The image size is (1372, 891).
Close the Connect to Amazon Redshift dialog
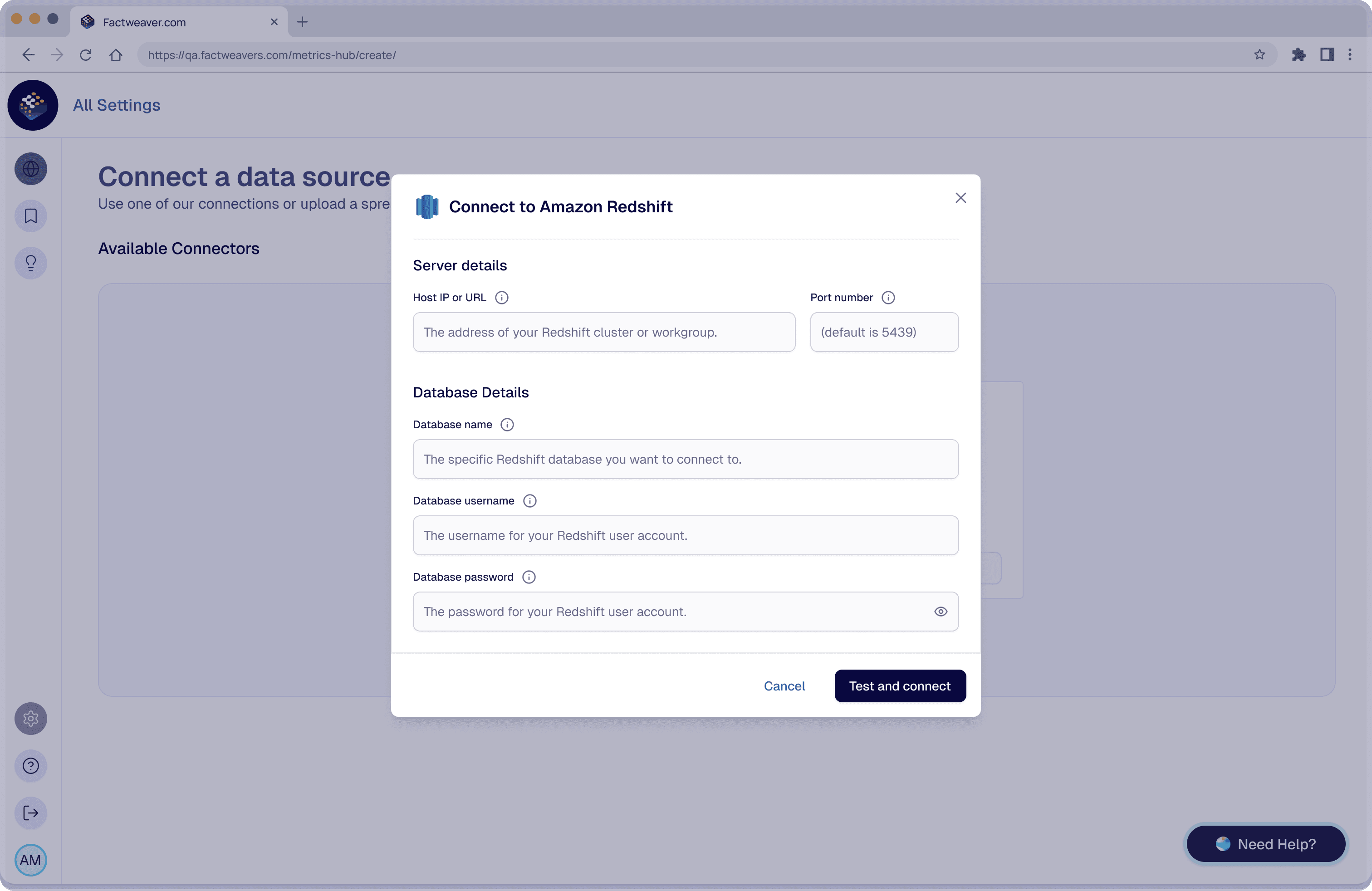(960, 198)
